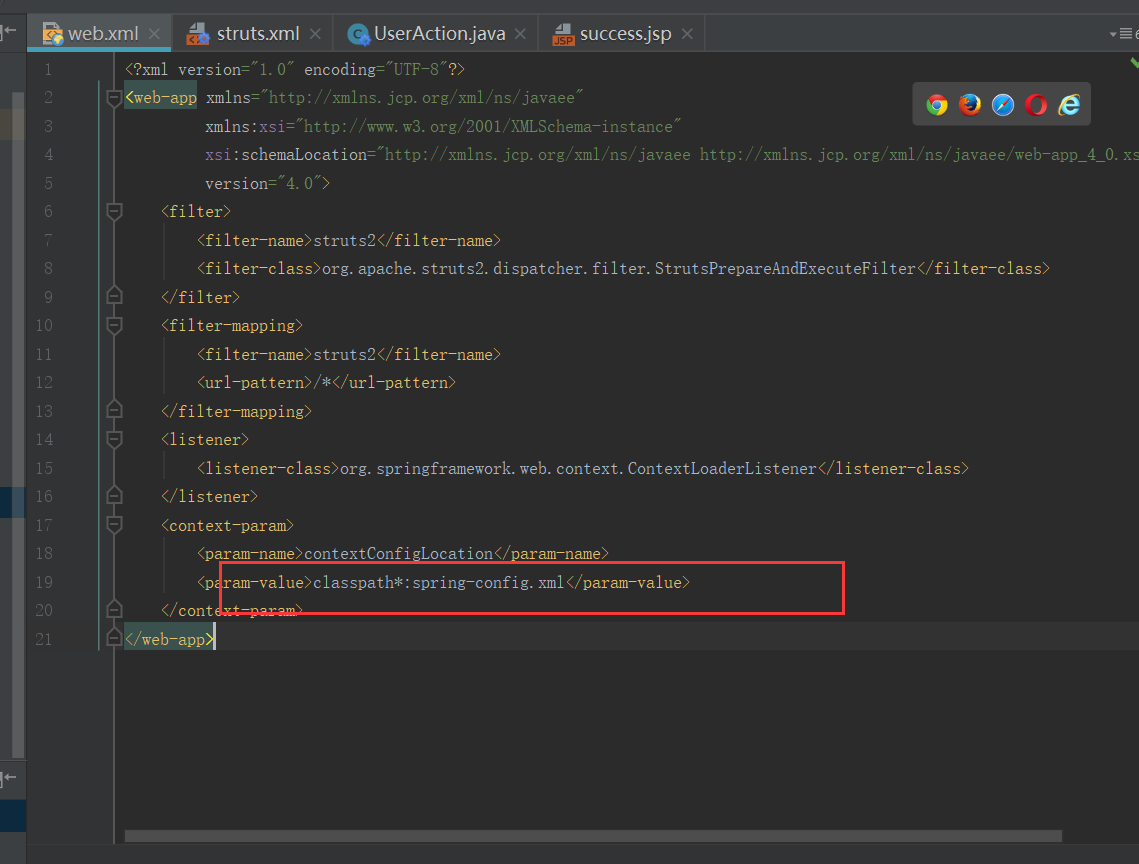Click line number 12 in the gutter
Viewport: 1139px width, 864px height.
point(44,383)
